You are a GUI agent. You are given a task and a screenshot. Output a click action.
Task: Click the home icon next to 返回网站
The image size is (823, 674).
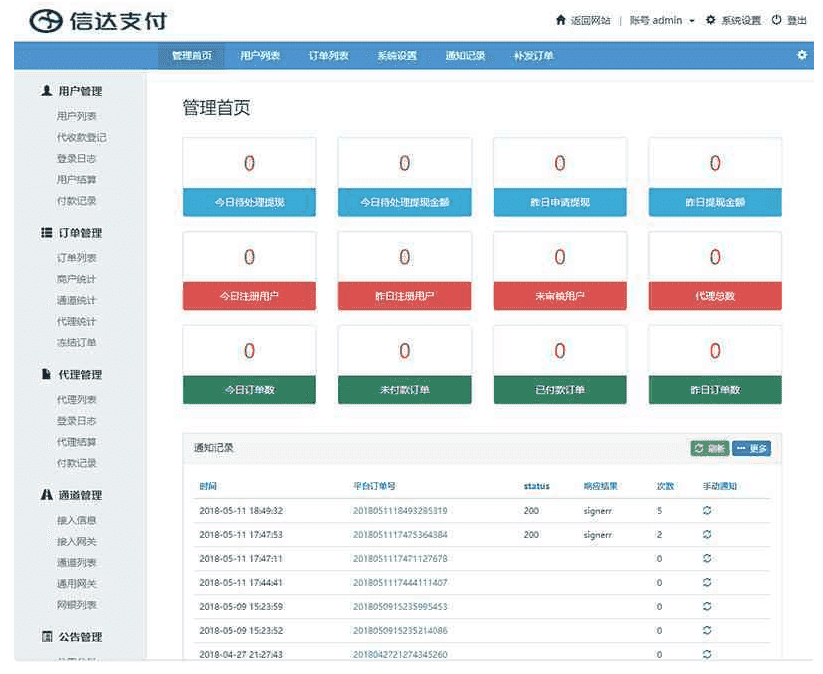561,19
